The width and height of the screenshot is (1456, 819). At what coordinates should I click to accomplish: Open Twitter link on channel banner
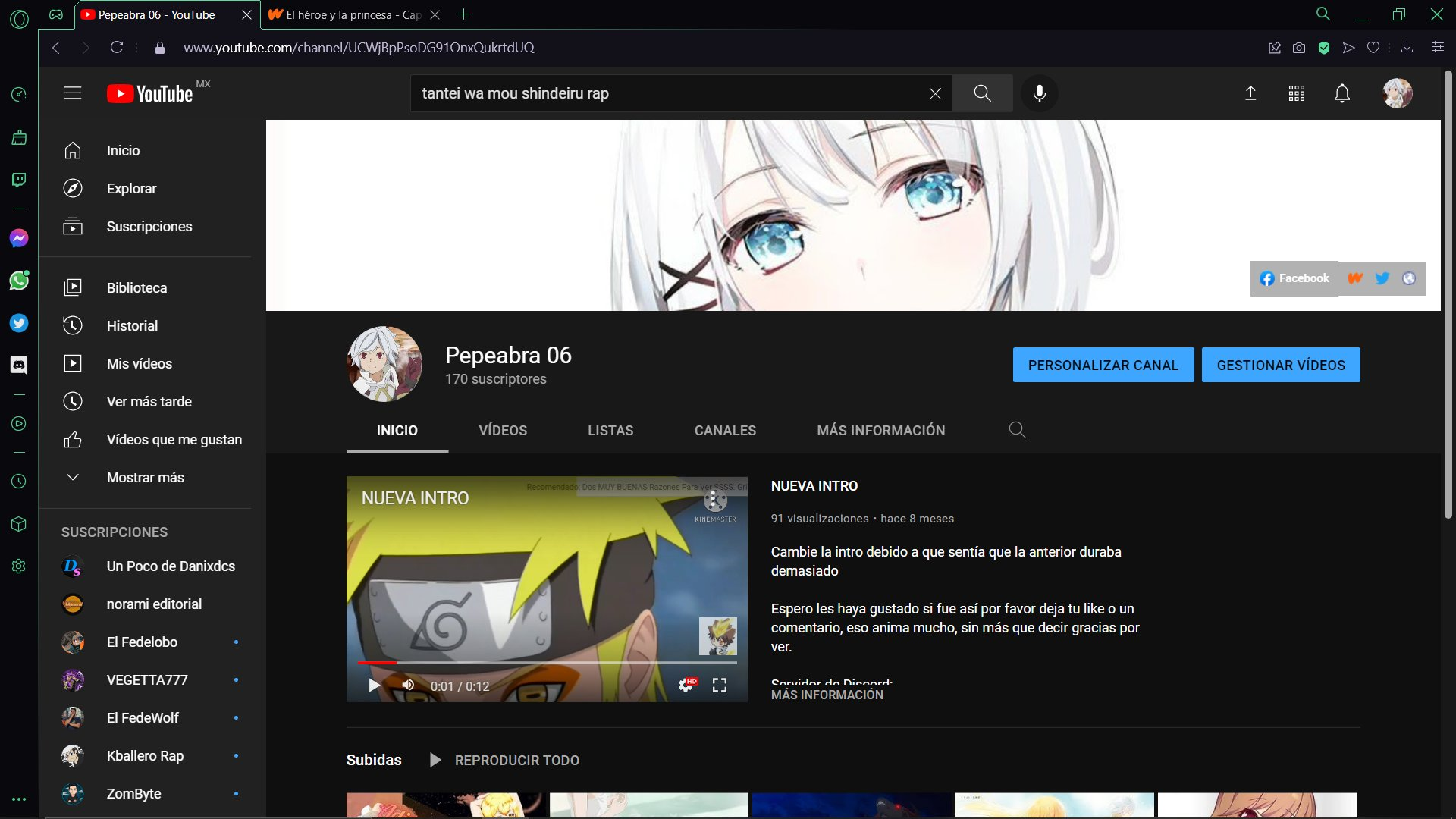pos(1382,278)
